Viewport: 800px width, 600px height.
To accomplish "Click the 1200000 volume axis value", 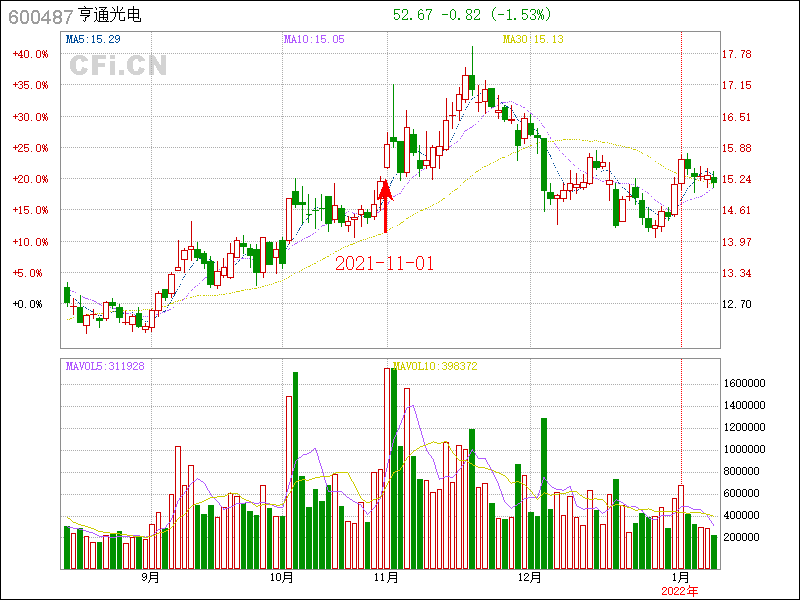I will pyautogui.click(x=744, y=427).
